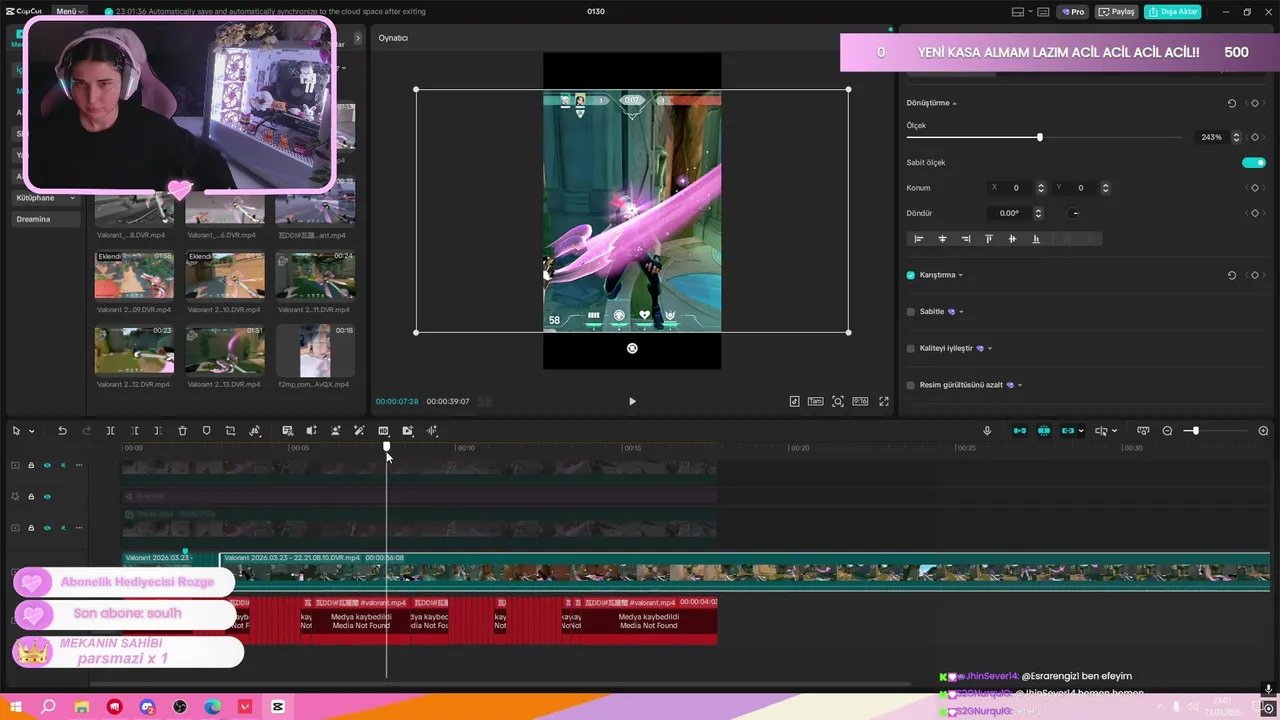This screenshot has width=1280, height=720.
Task: Select the Valorant 2...13.DVR.mp4 media thumbnail
Action: tap(225, 351)
